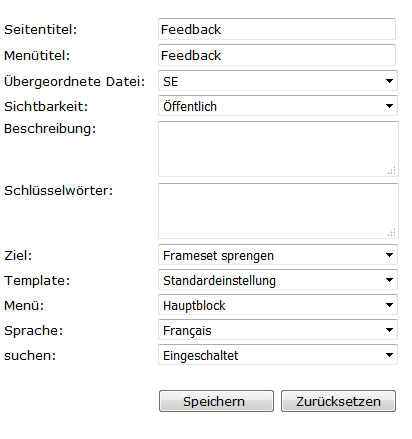
Task: Open the Template dropdown showing Standardeinstellung
Action: point(278,280)
